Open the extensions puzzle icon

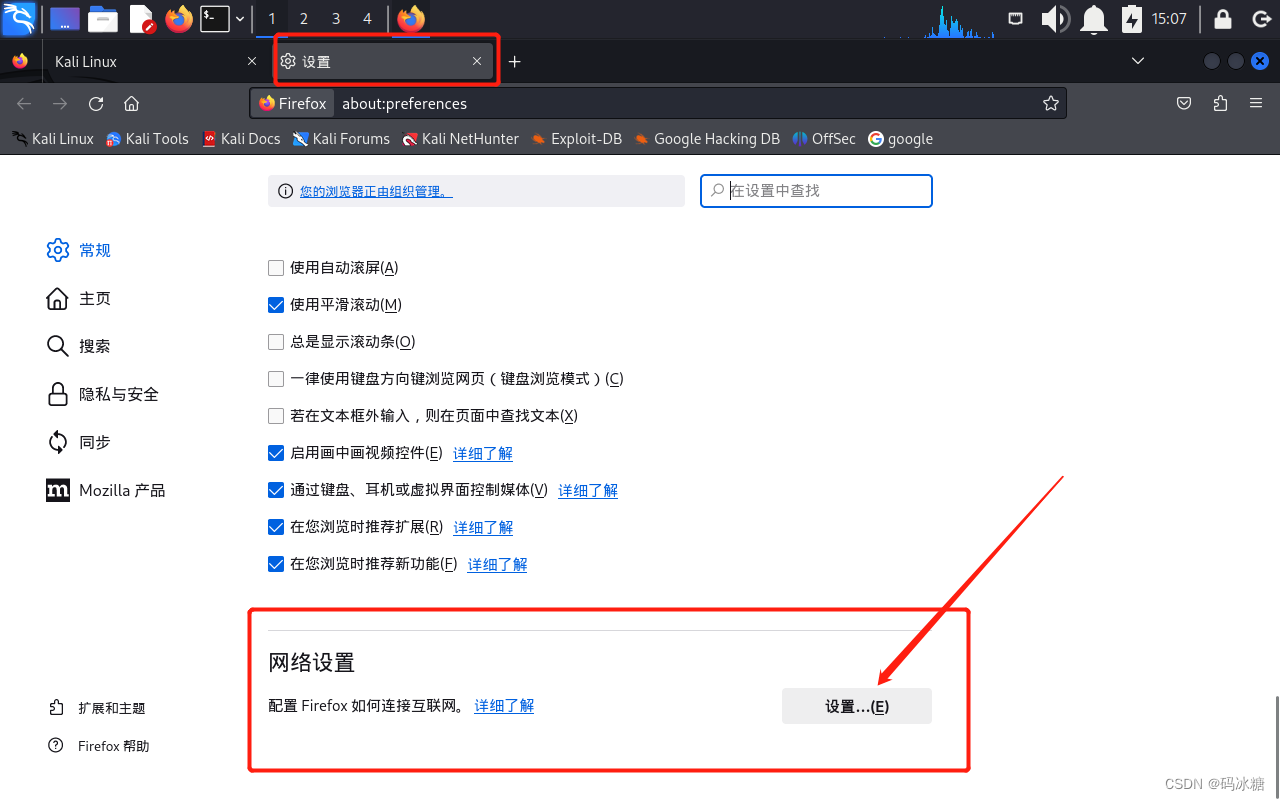pyautogui.click(x=1220, y=103)
